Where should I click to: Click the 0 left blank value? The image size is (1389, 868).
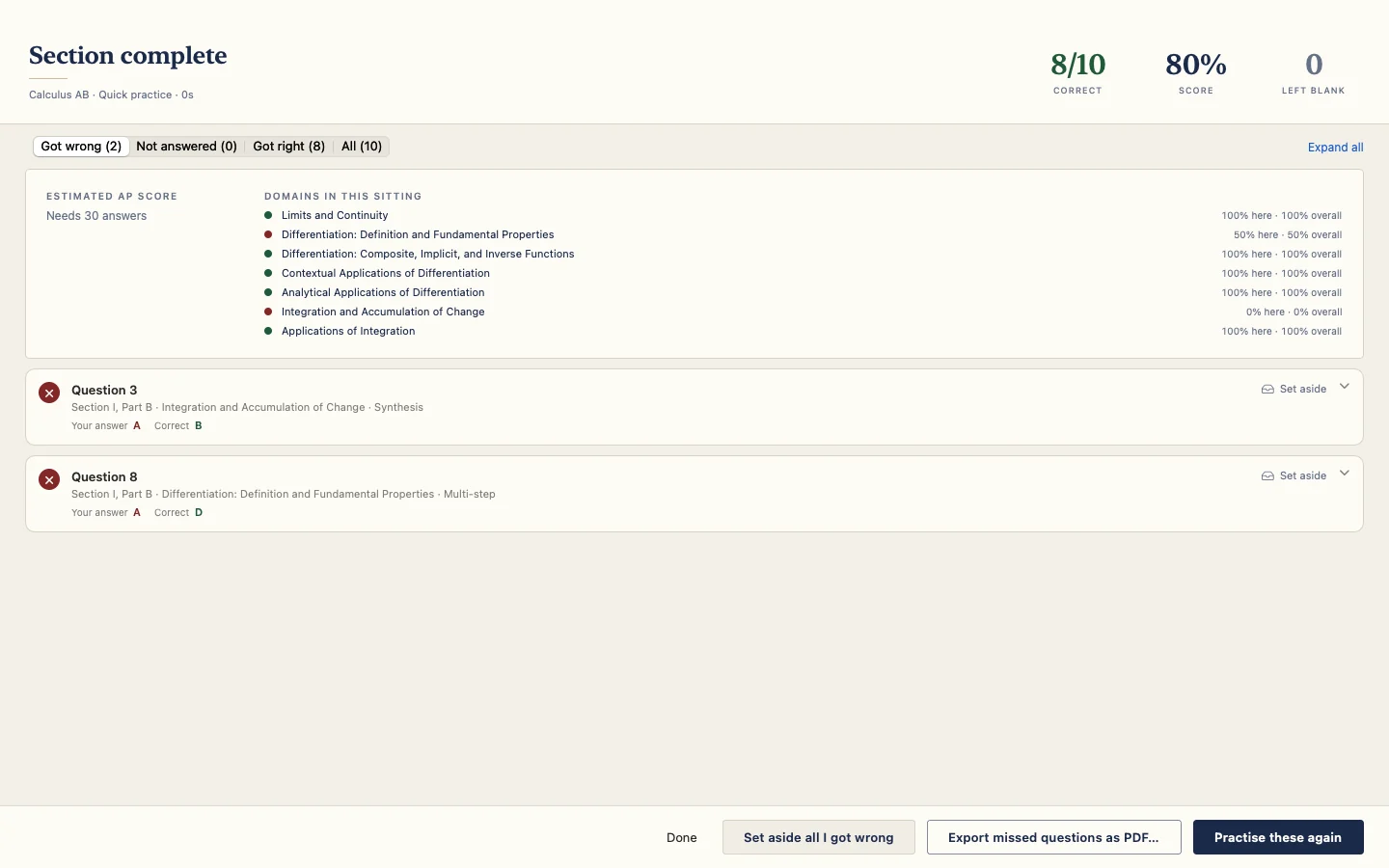point(1314,65)
